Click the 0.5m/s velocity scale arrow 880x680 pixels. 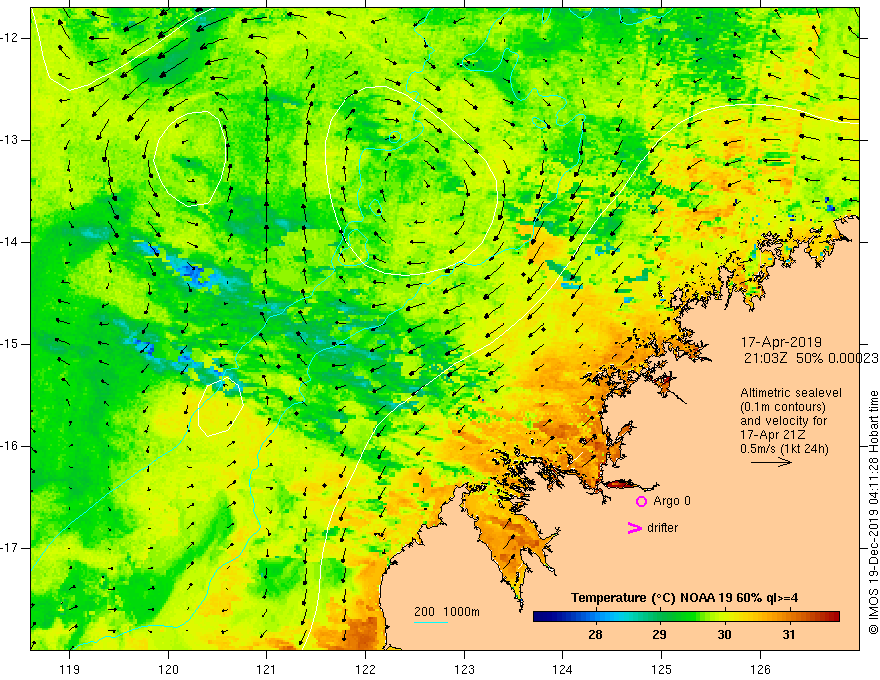(771, 462)
